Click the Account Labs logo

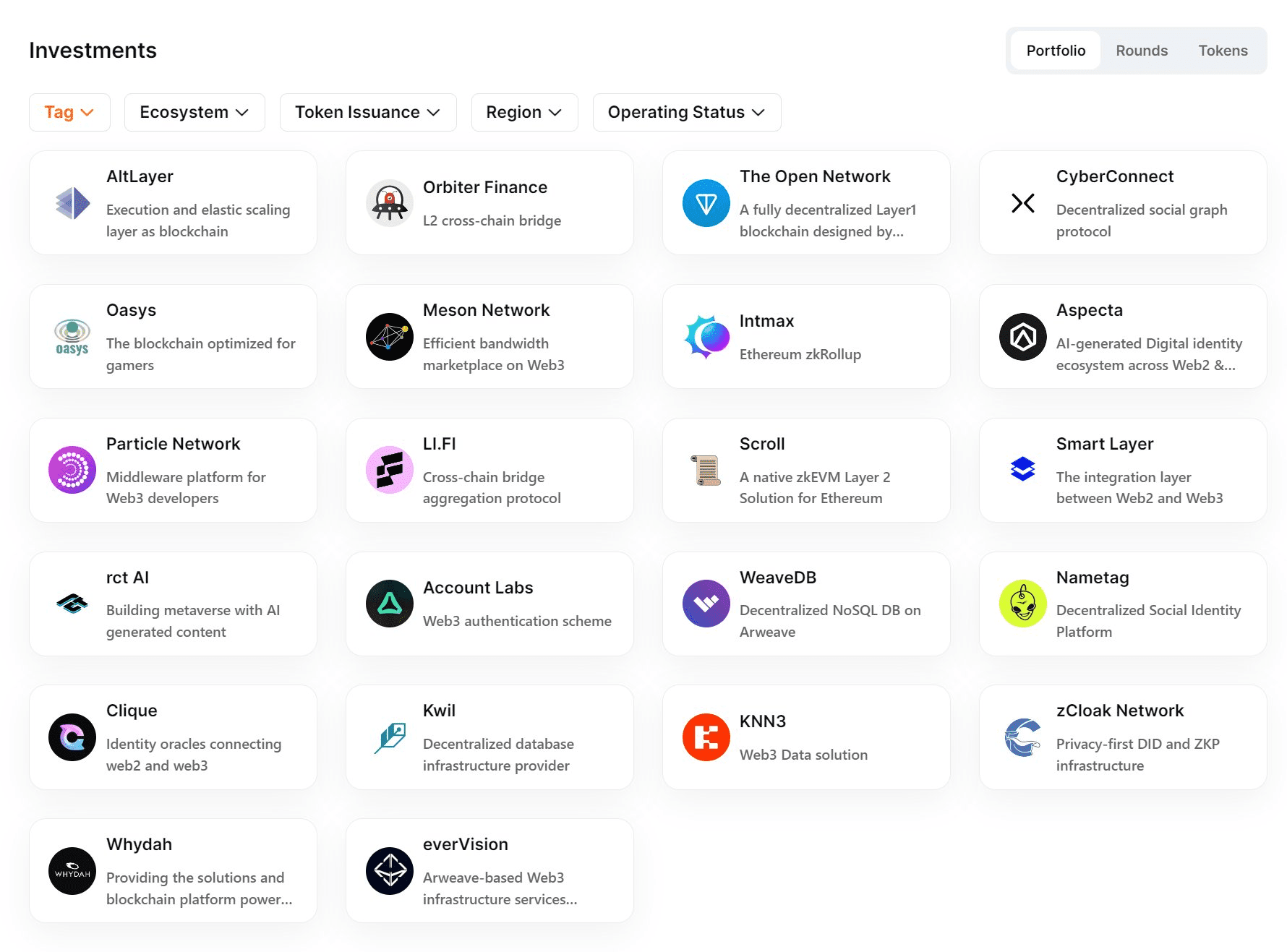tap(390, 604)
